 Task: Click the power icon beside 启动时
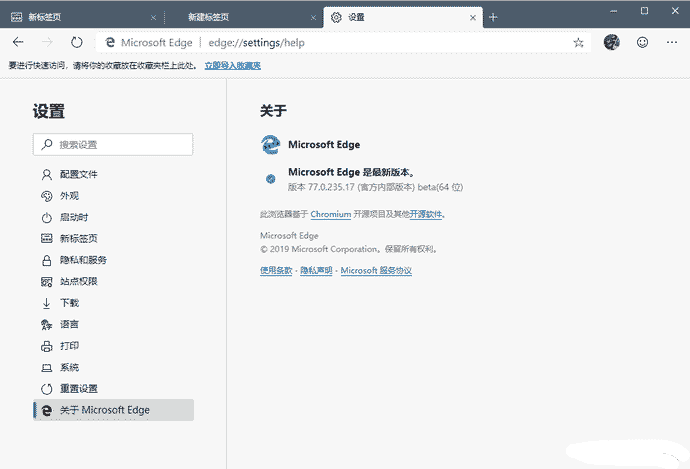(x=46, y=218)
